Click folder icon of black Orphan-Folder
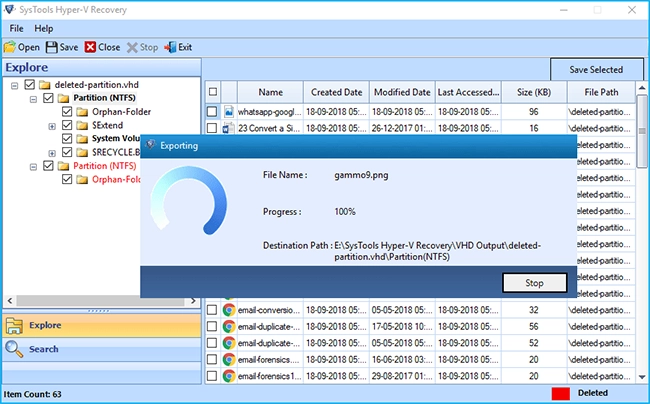The width and height of the screenshot is (650, 404). pyautogui.click(x=82, y=112)
